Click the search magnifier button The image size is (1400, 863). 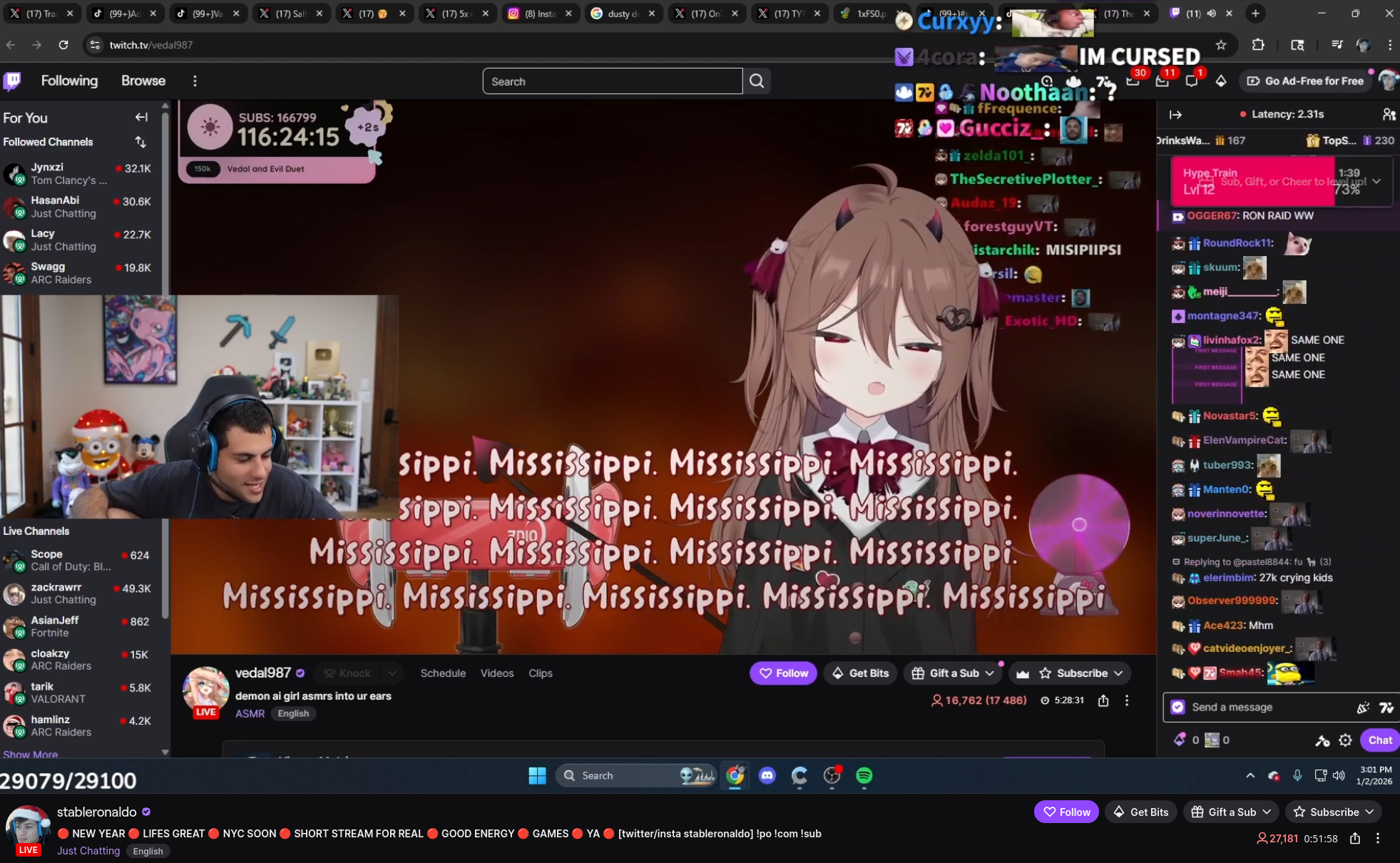pos(757,81)
